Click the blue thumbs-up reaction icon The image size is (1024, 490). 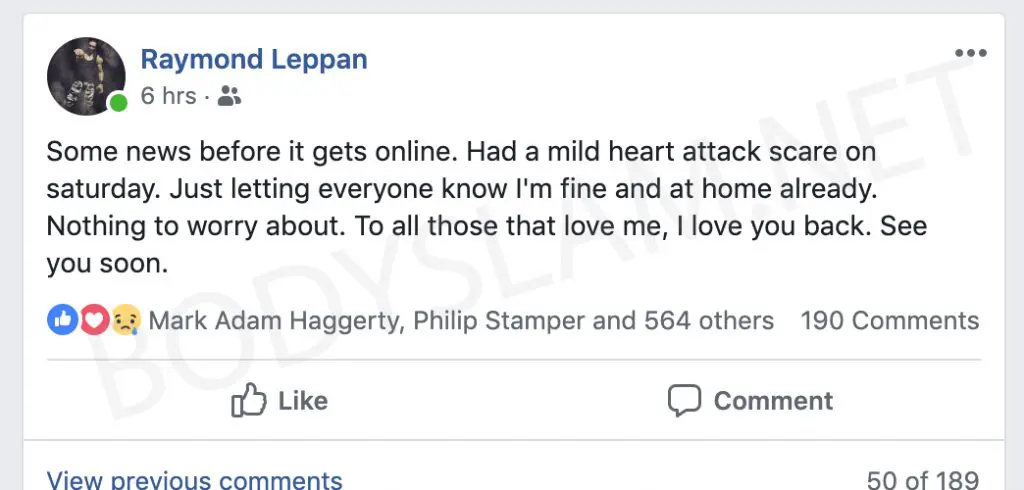point(62,320)
